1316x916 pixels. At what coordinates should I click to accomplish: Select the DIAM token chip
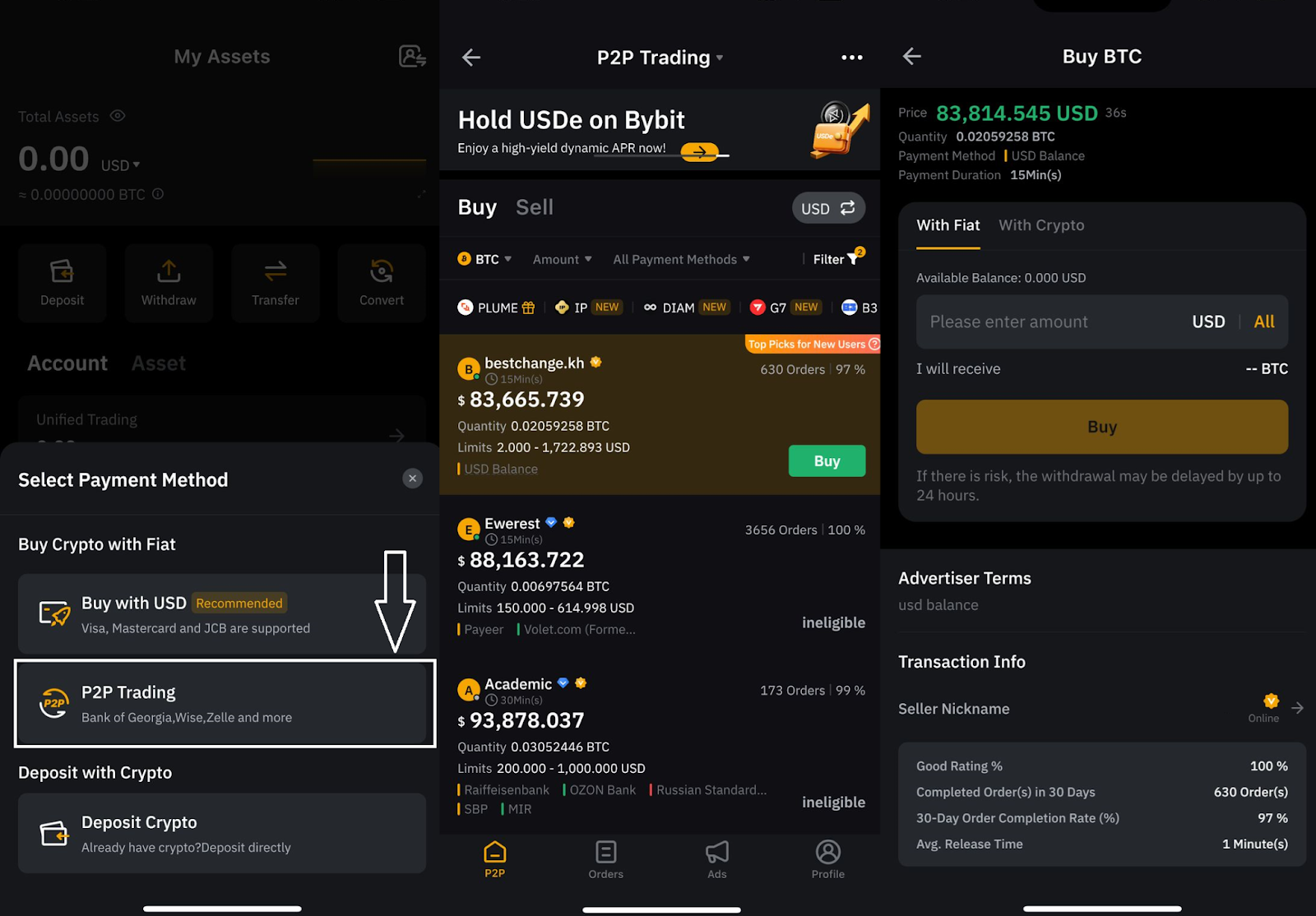click(x=686, y=308)
